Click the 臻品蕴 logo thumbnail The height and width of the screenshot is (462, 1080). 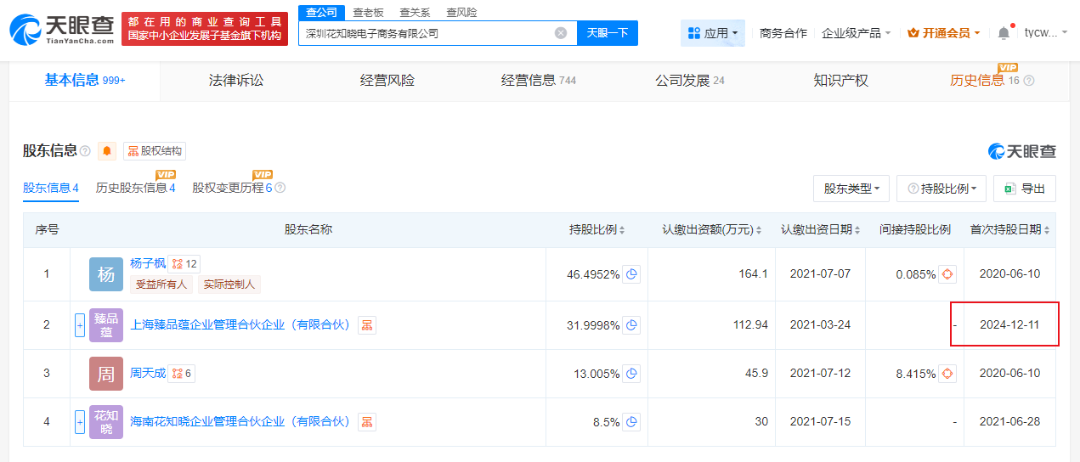(105, 325)
